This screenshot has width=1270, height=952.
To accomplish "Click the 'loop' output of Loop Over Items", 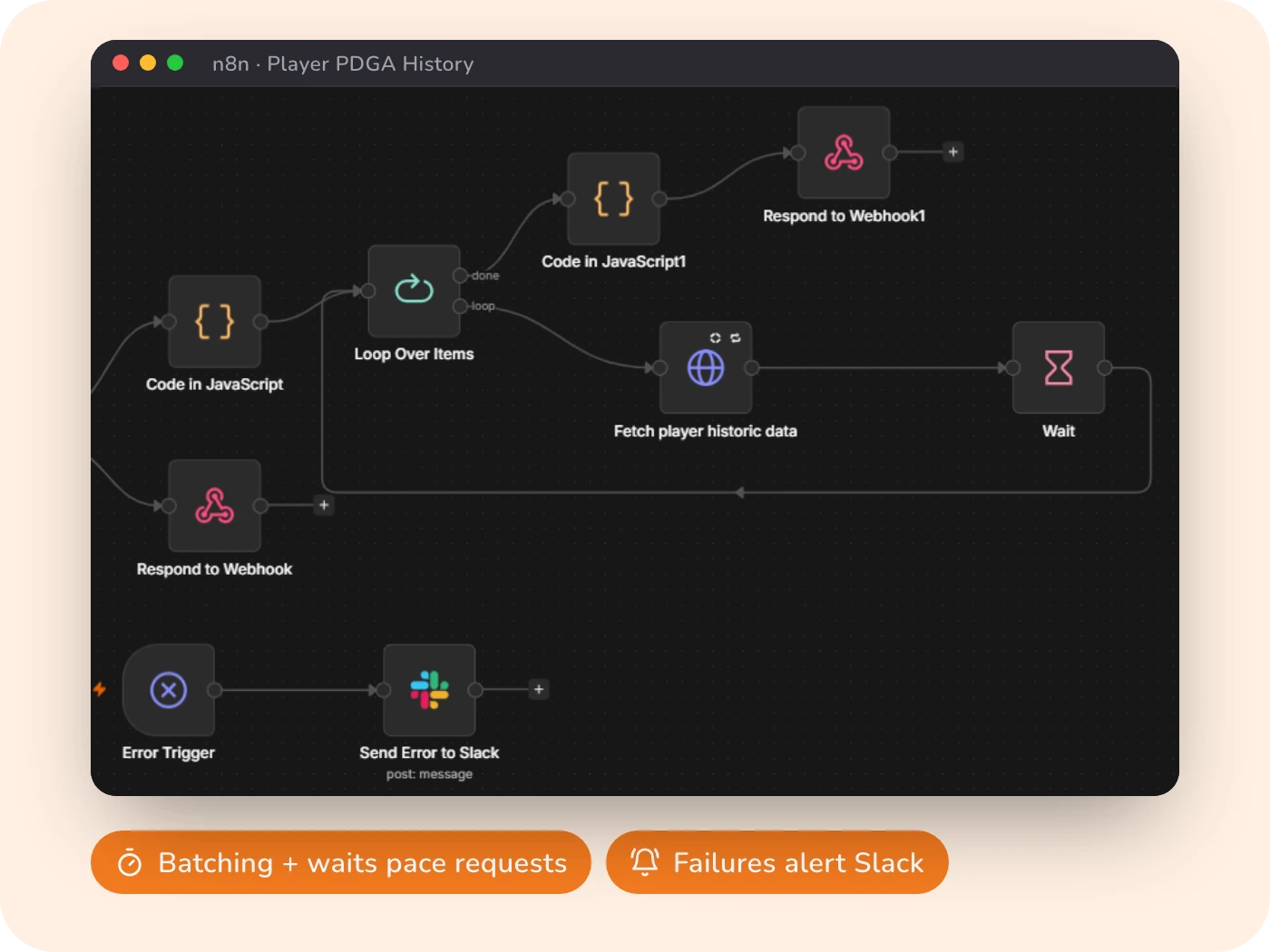I will (461, 306).
